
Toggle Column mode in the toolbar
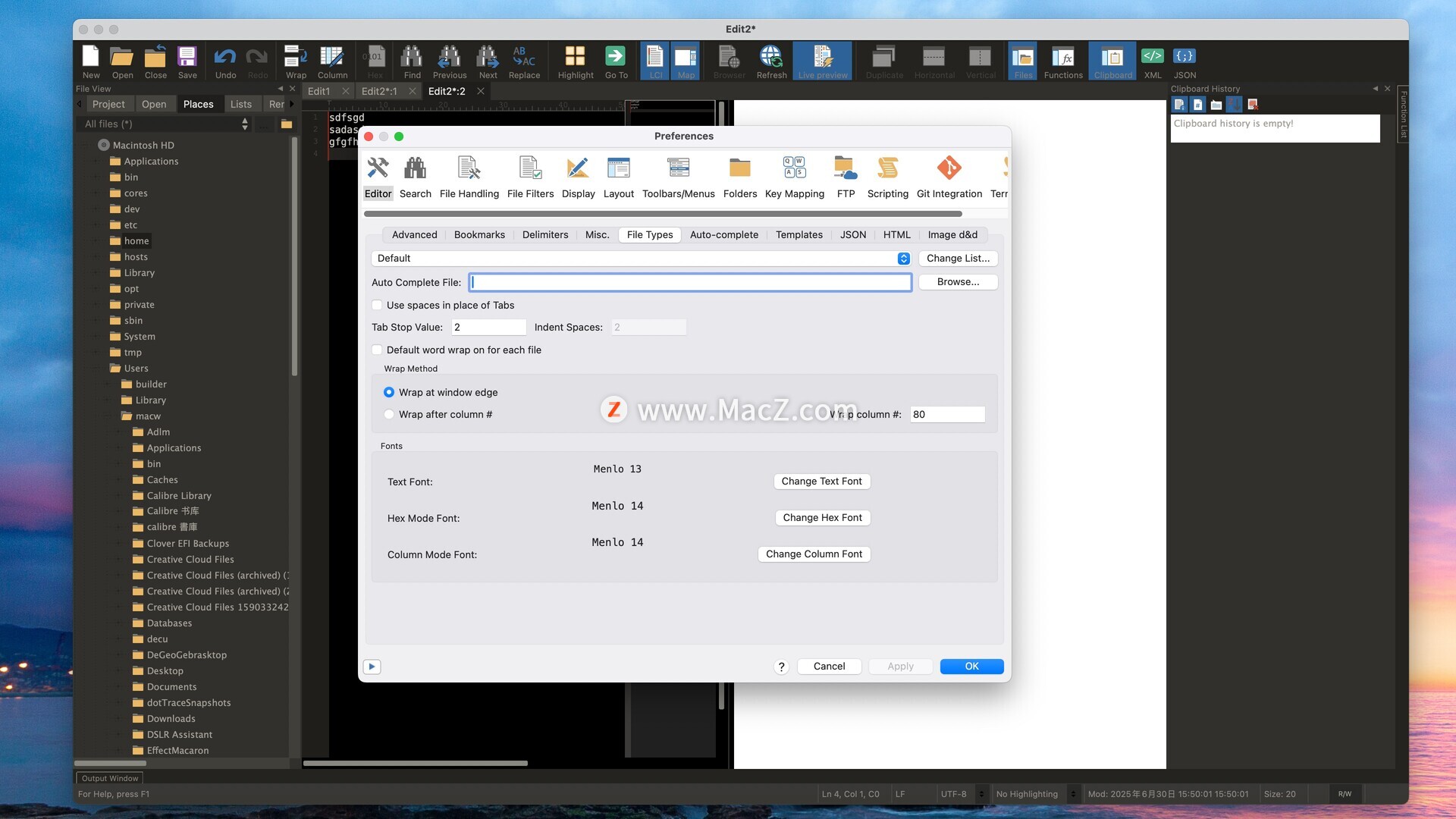tap(332, 61)
